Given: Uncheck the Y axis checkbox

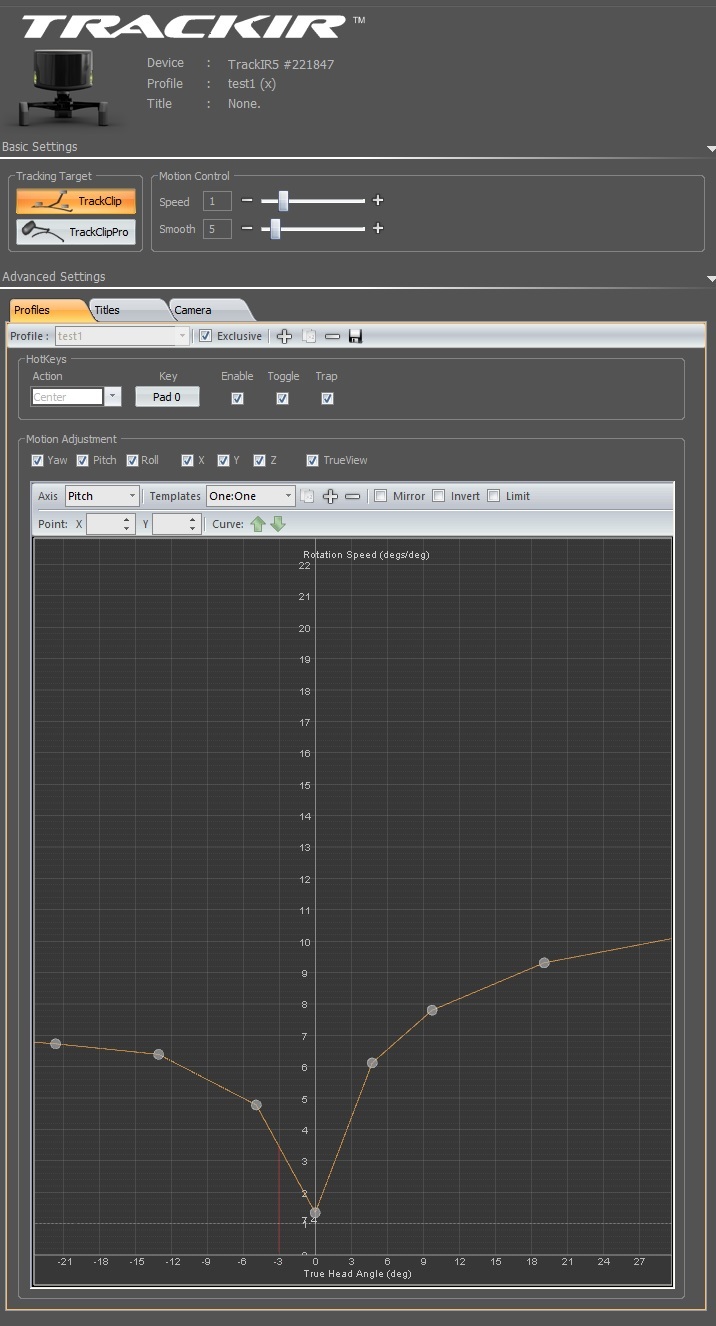Looking at the screenshot, I should point(223,460).
